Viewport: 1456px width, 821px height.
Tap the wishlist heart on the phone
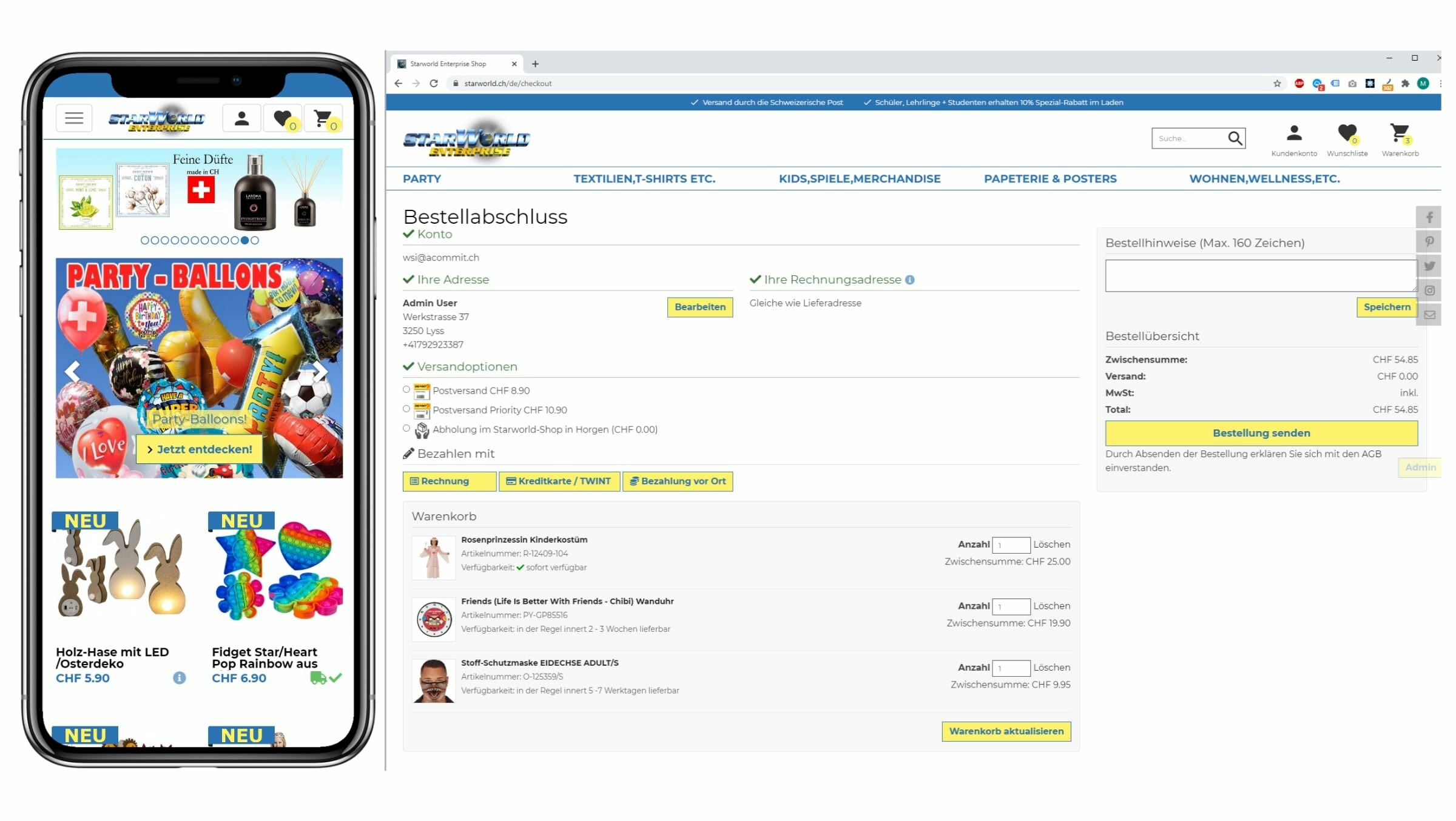click(x=283, y=118)
